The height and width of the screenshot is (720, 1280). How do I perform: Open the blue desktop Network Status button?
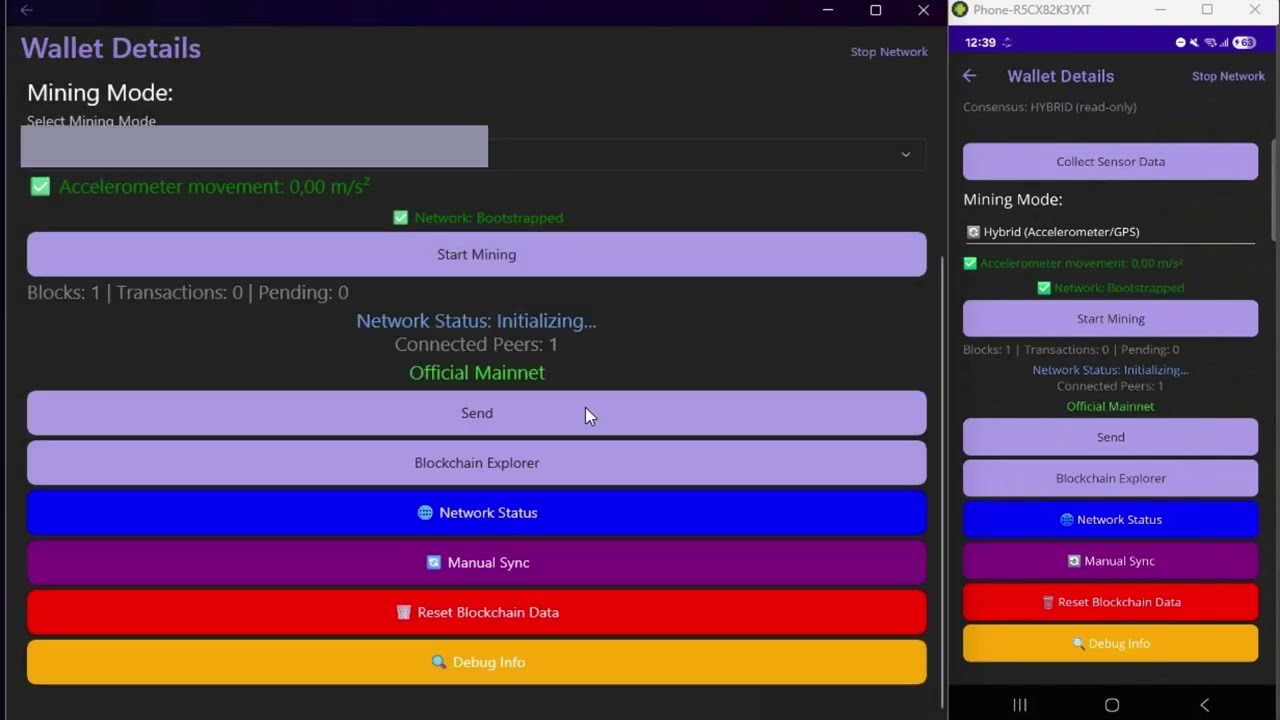(x=476, y=513)
